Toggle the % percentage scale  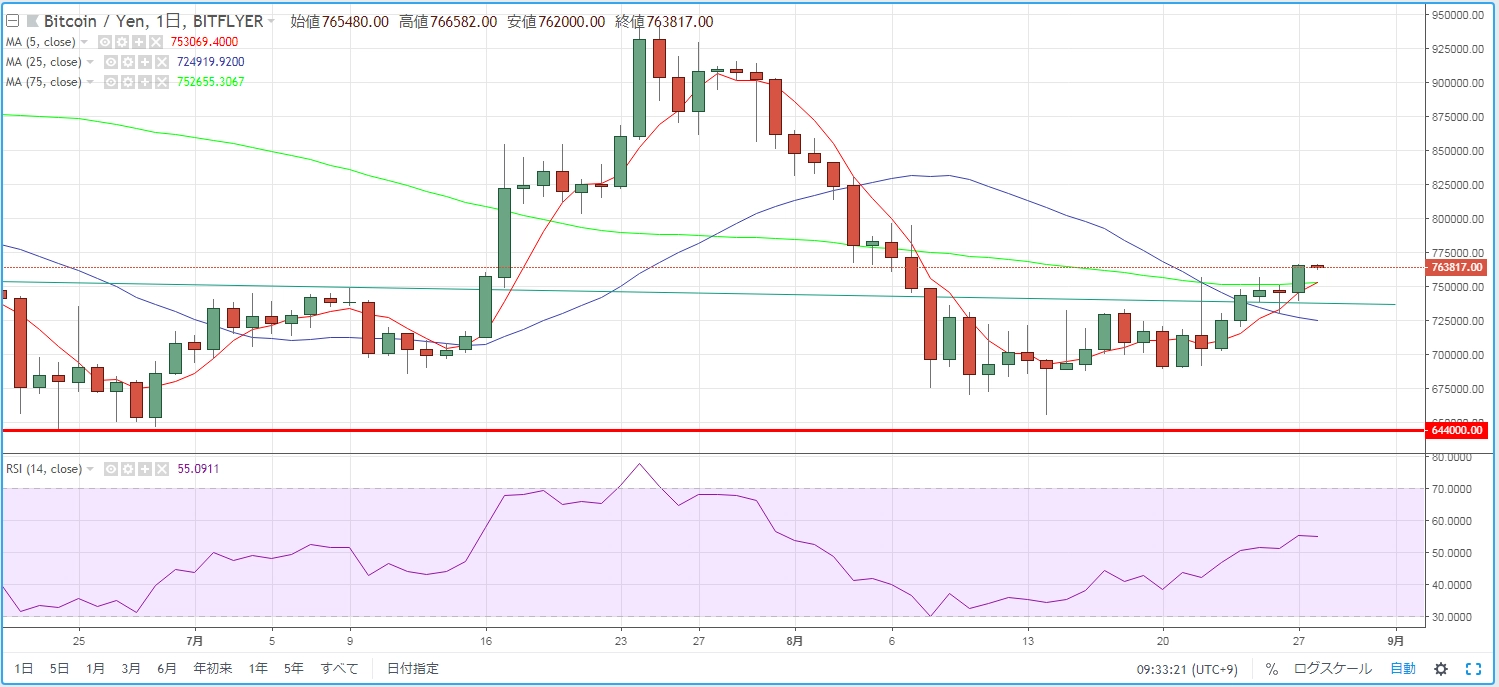click(x=1272, y=669)
